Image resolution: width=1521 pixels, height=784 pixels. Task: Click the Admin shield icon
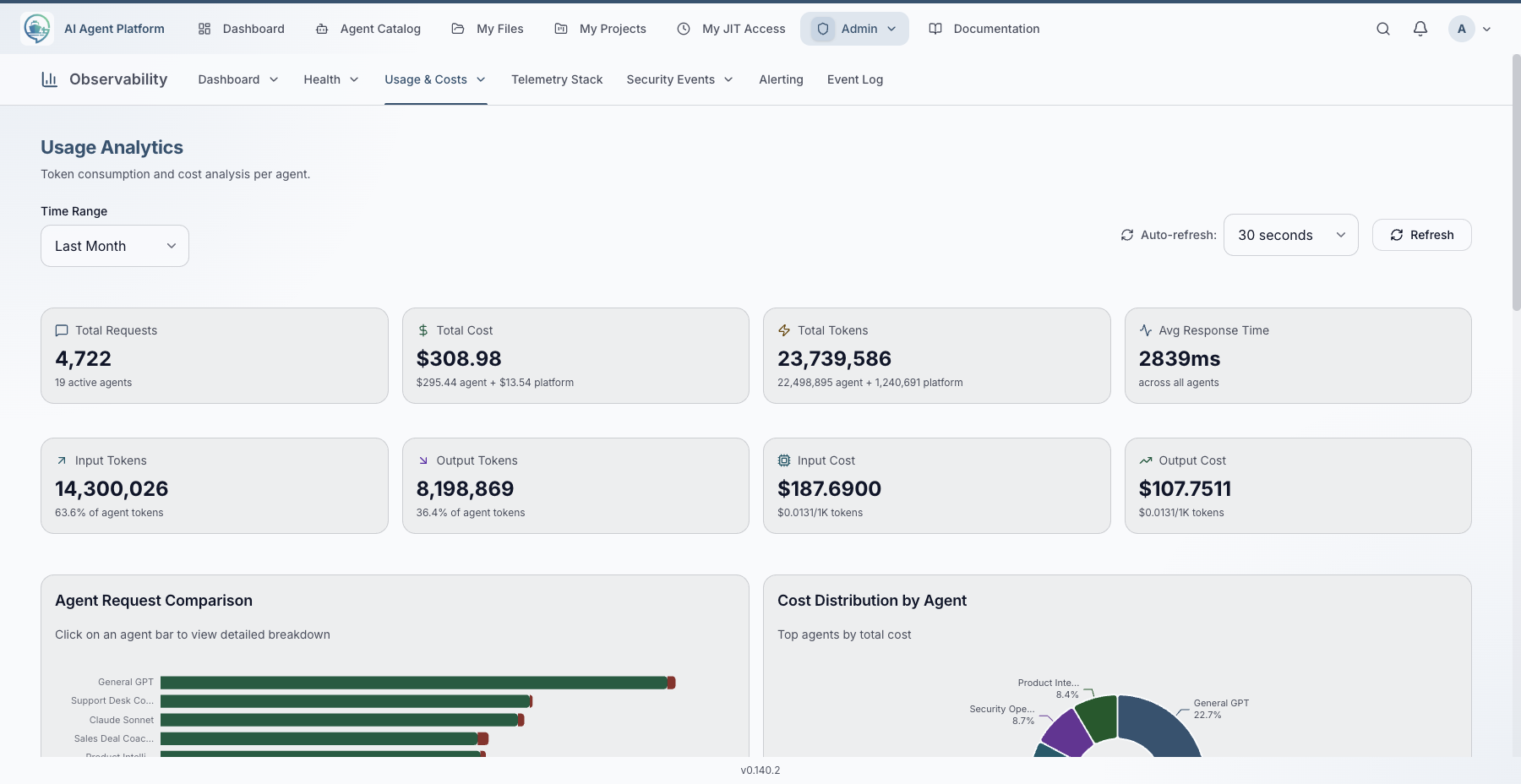tap(823, 29)
